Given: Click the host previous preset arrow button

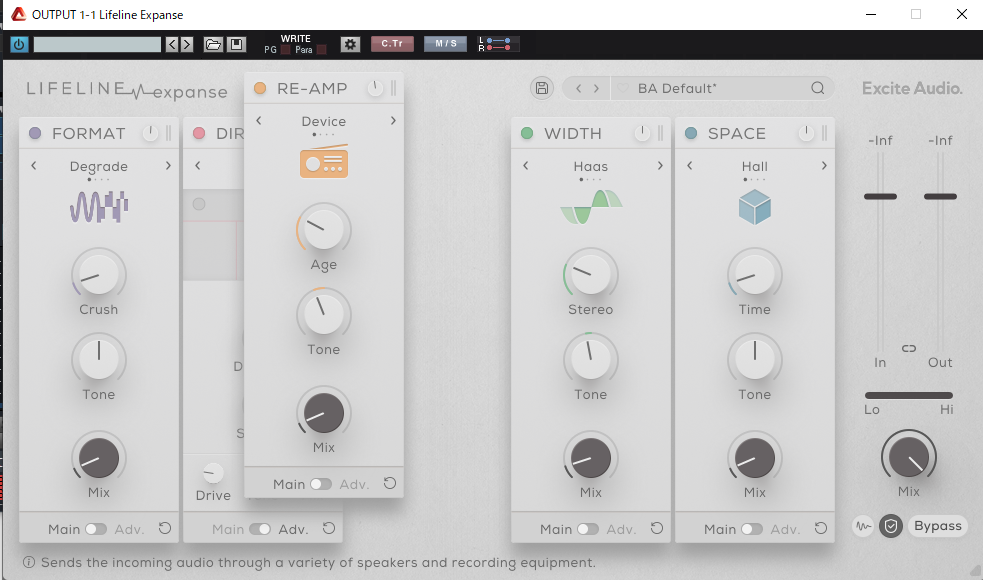Looking at the screenshot, I should 172,45.
